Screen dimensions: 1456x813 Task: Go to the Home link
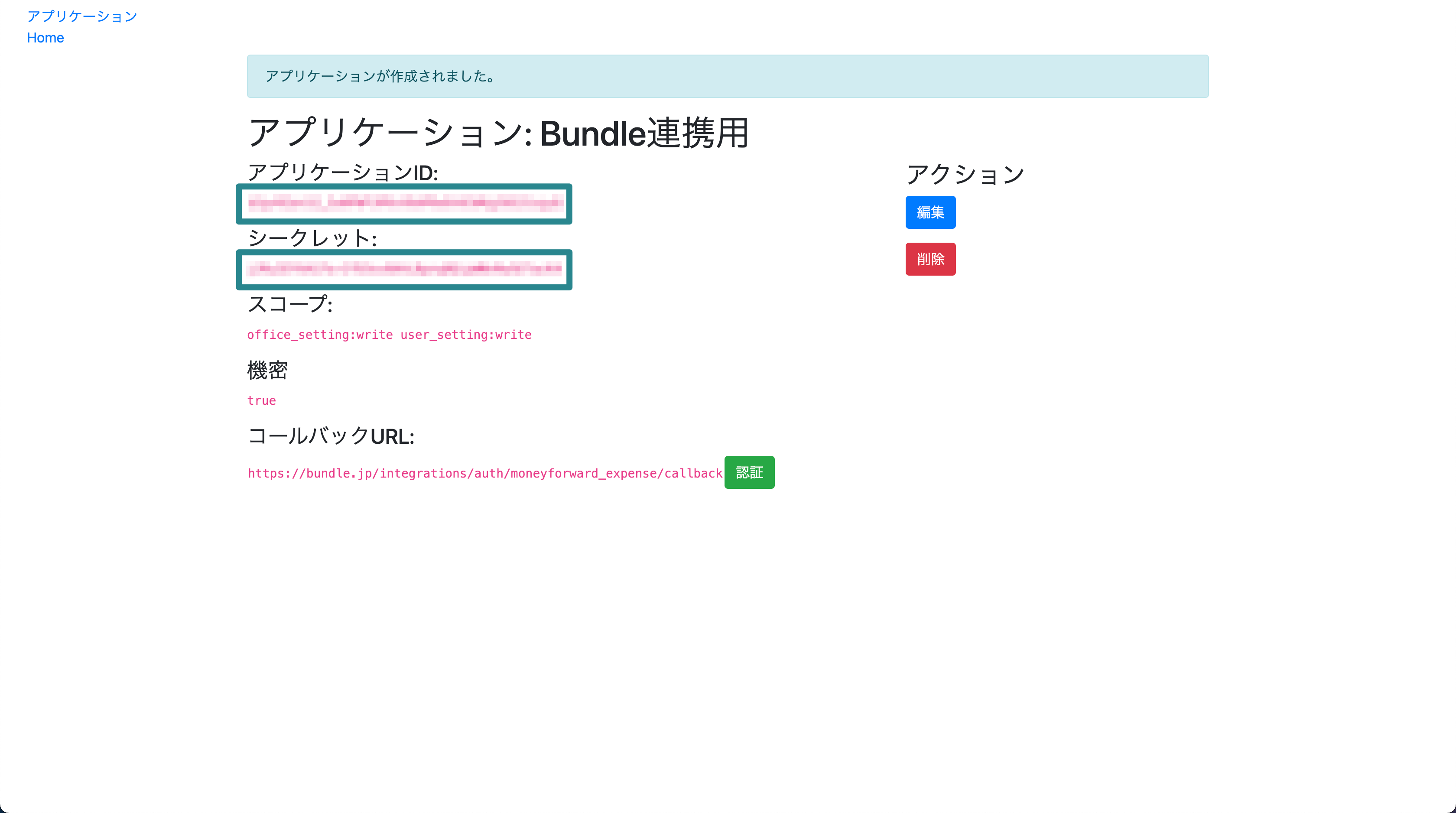(x=45, y=38)
